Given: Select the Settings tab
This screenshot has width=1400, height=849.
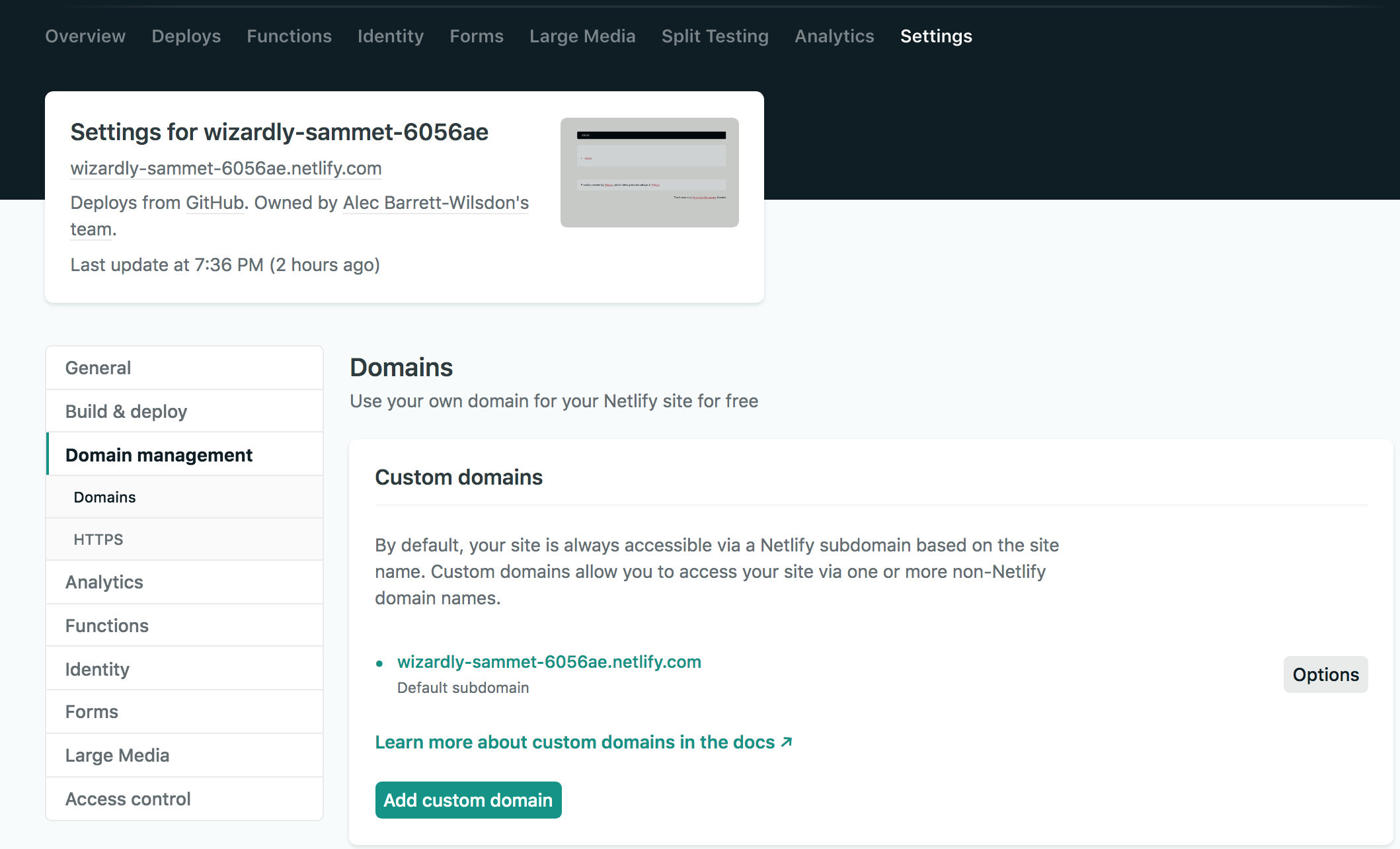Looking at the screenshot, I should coord(936,36).
